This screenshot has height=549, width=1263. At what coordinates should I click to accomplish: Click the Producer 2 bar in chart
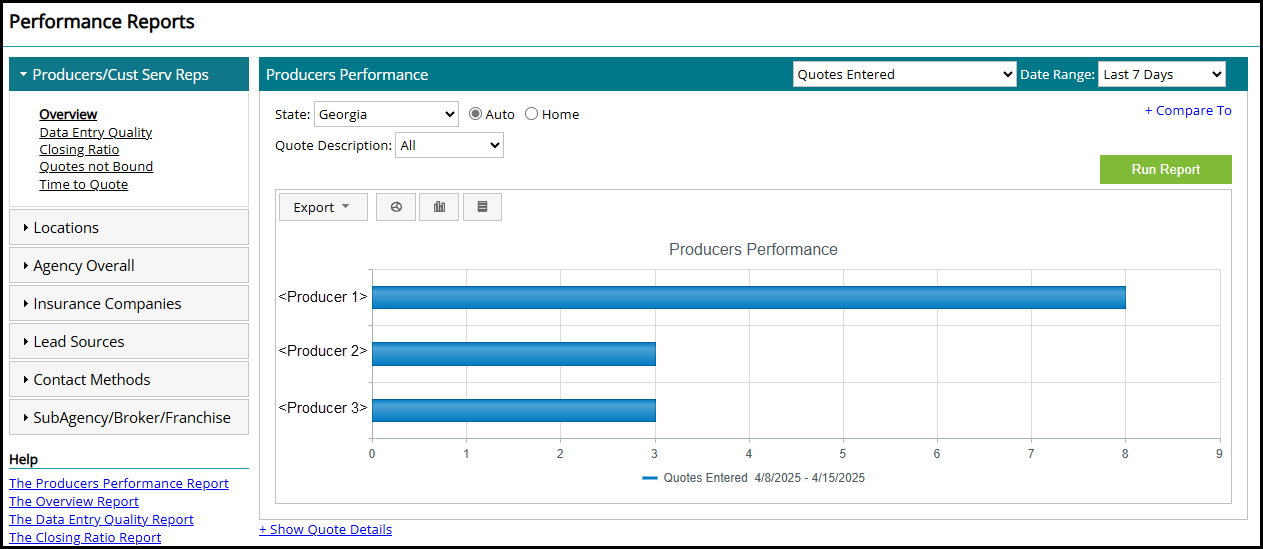coord(514,353)
